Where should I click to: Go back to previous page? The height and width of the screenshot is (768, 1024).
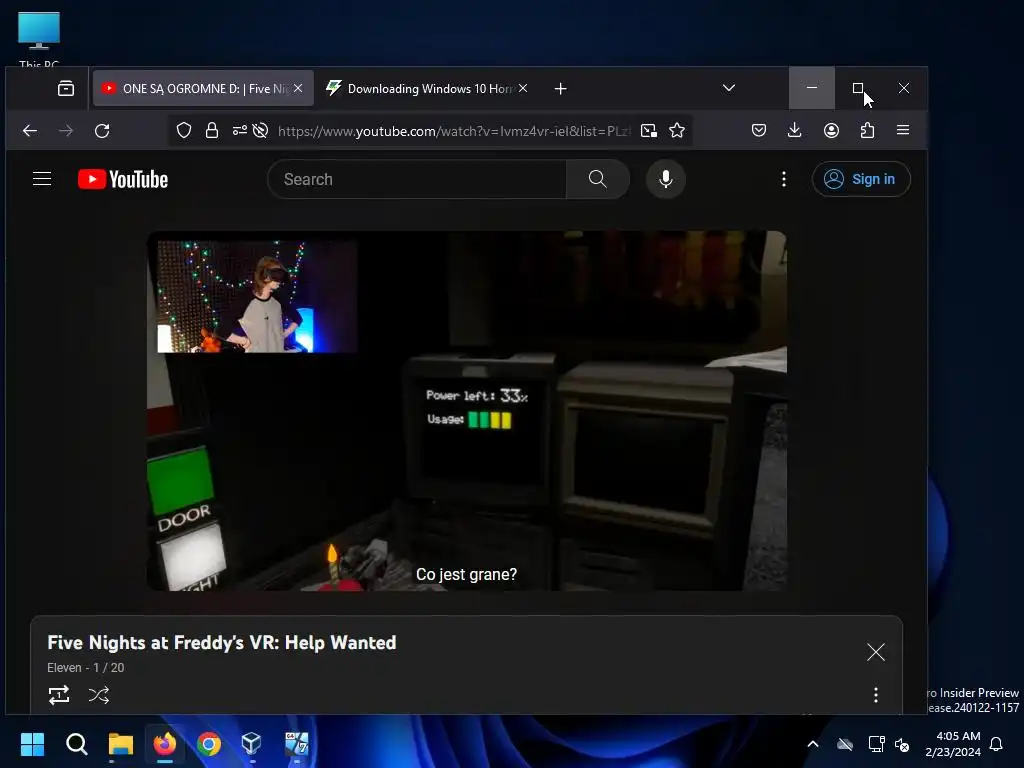click(30, 131)
